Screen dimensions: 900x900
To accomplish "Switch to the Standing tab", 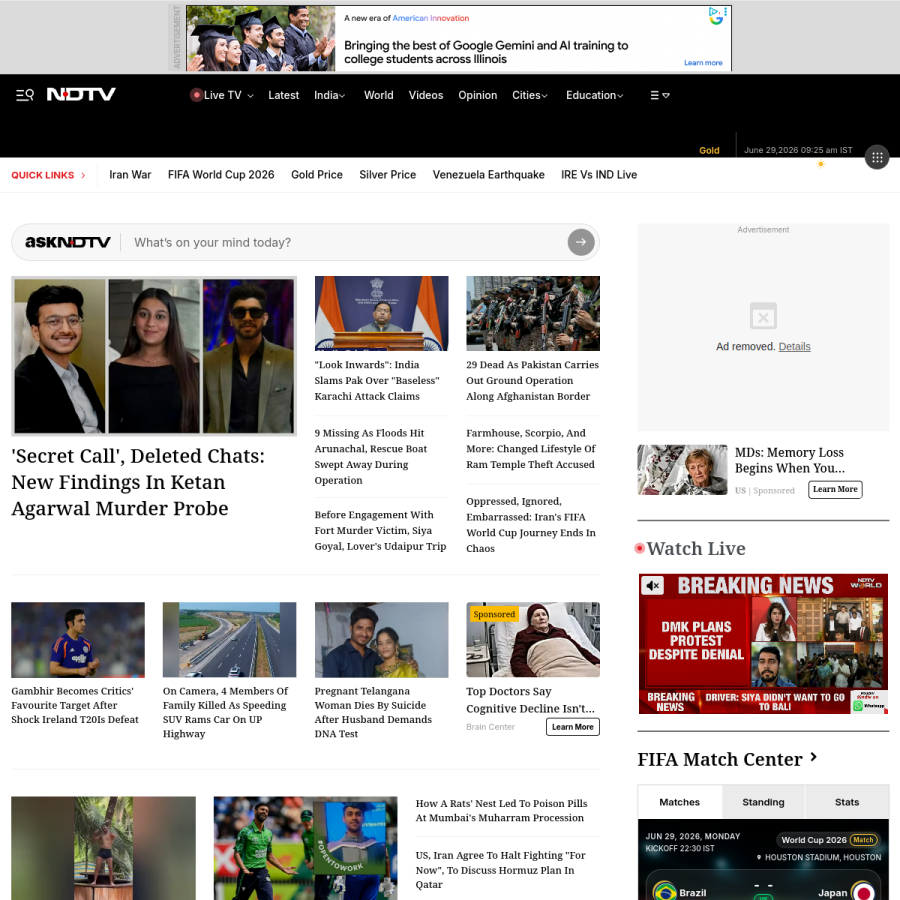I will [x=763, y=802].
